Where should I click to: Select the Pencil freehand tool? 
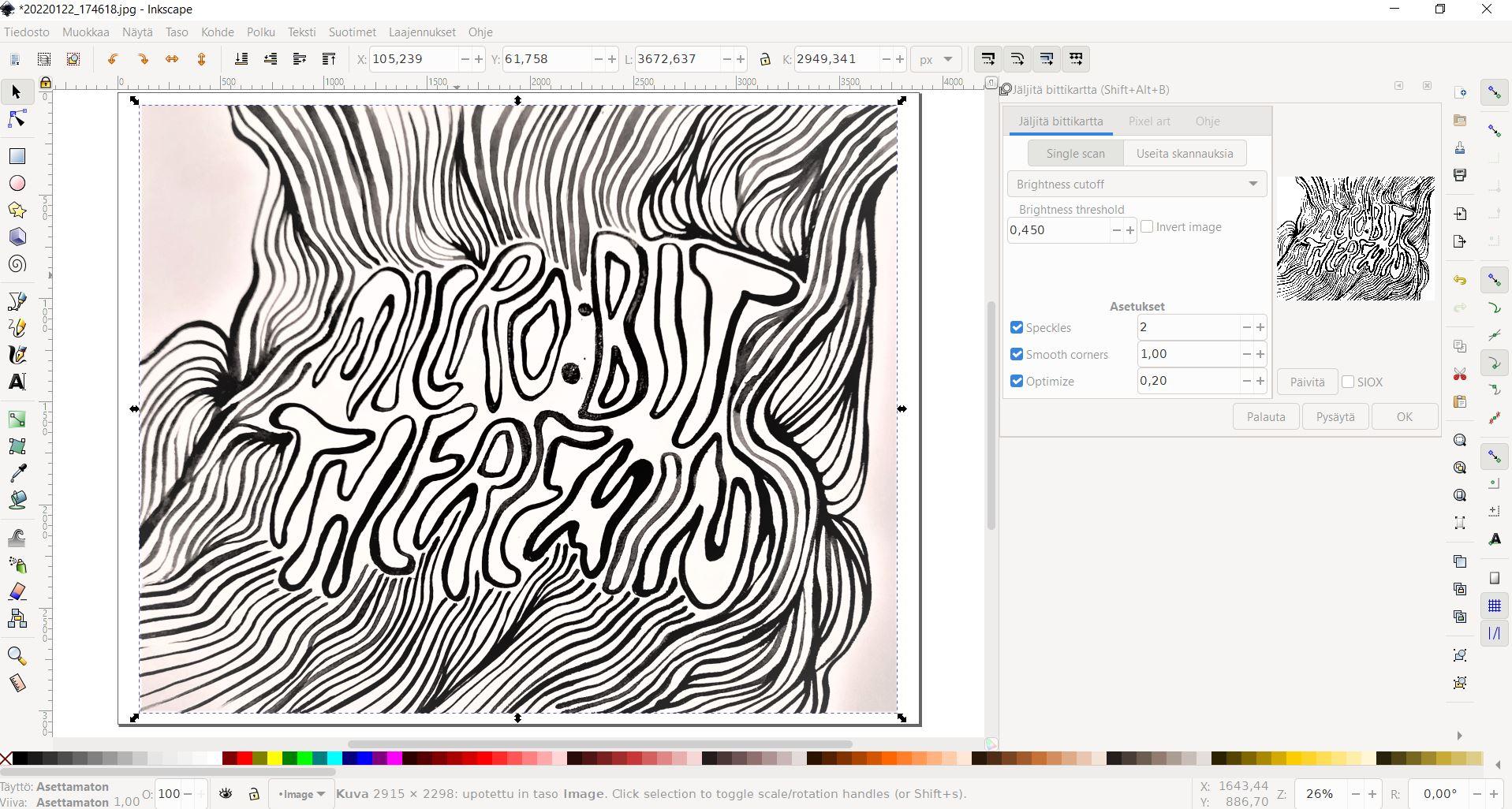point(17,327)
